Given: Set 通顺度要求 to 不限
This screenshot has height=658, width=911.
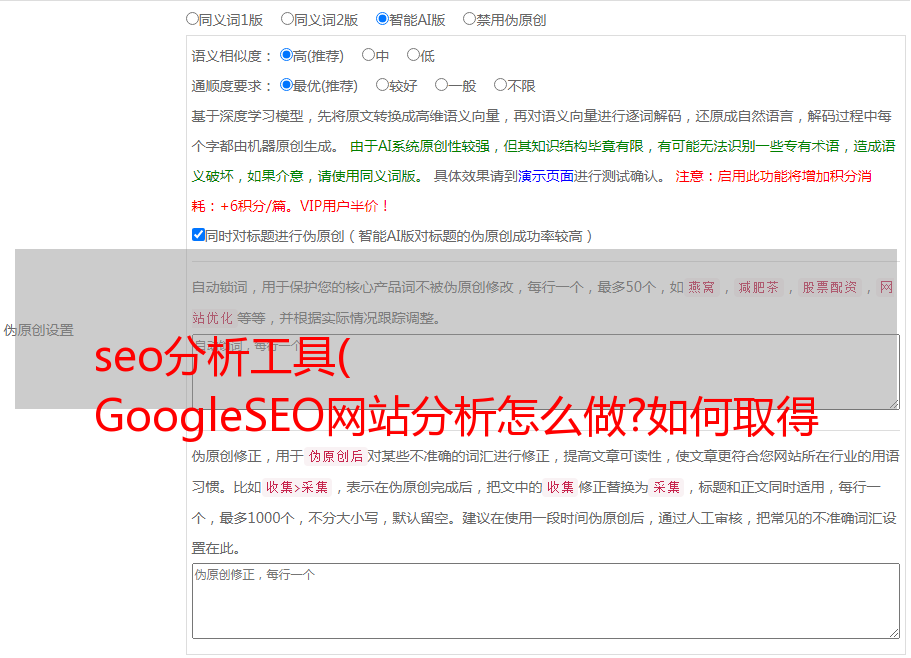Looking at the screenshot, I should pos(500,85).
